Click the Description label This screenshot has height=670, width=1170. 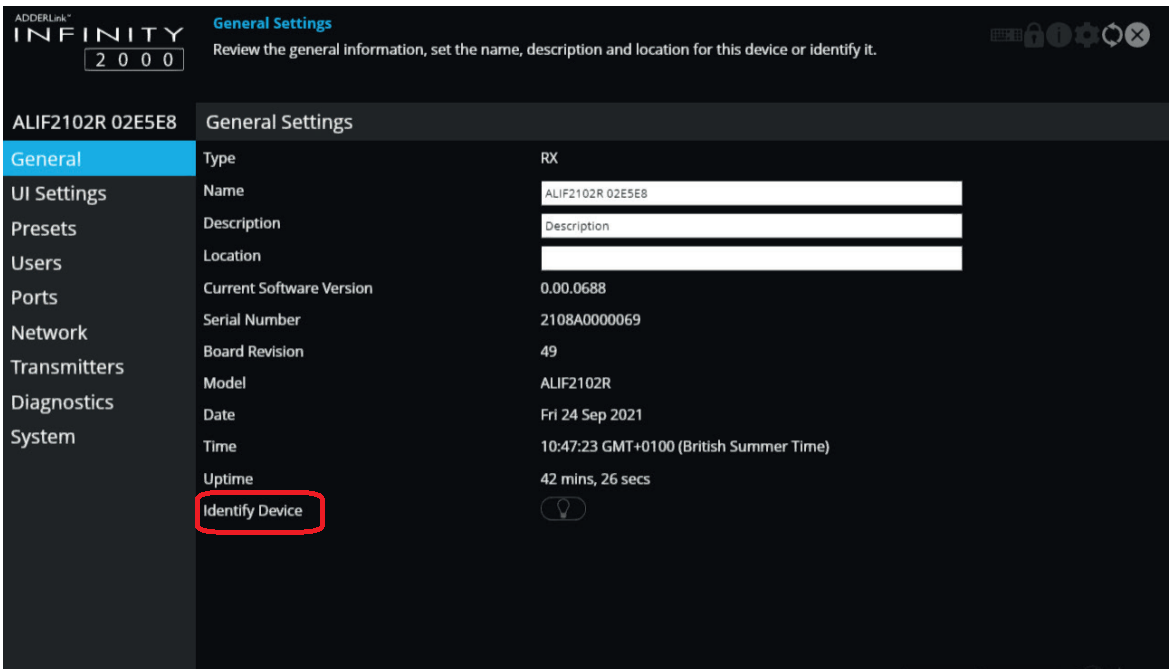[242, 223]
